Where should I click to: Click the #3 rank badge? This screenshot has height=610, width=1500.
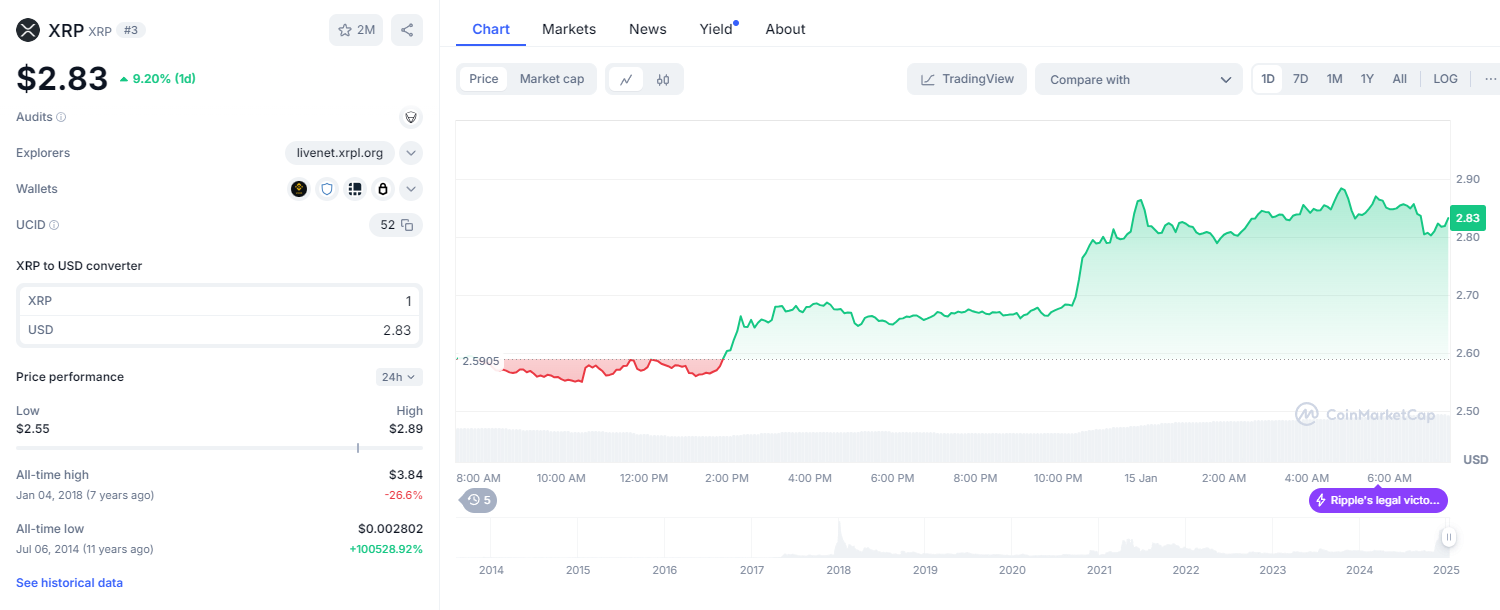click(x=131, y=30)
